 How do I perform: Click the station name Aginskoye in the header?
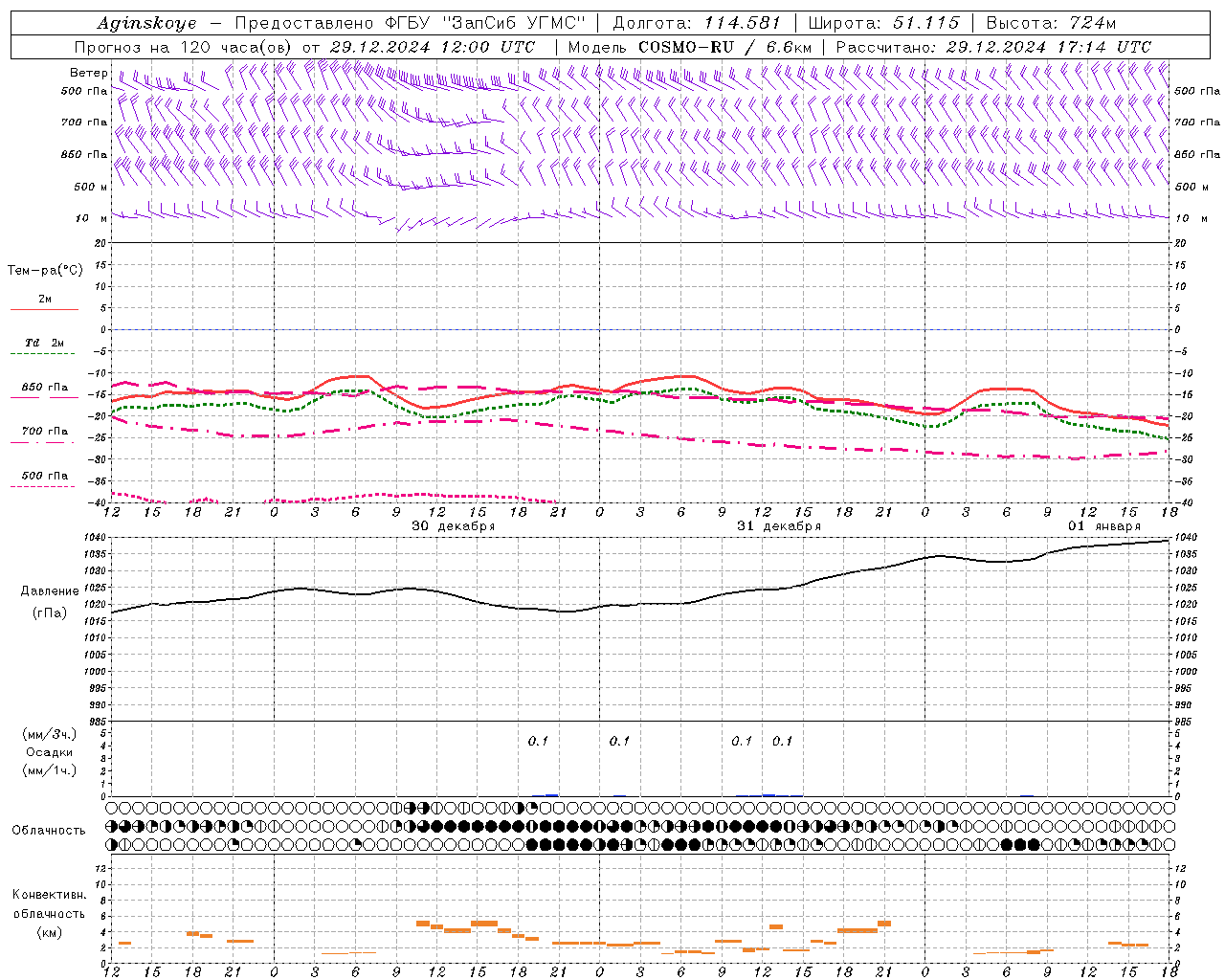pos(146,23)
